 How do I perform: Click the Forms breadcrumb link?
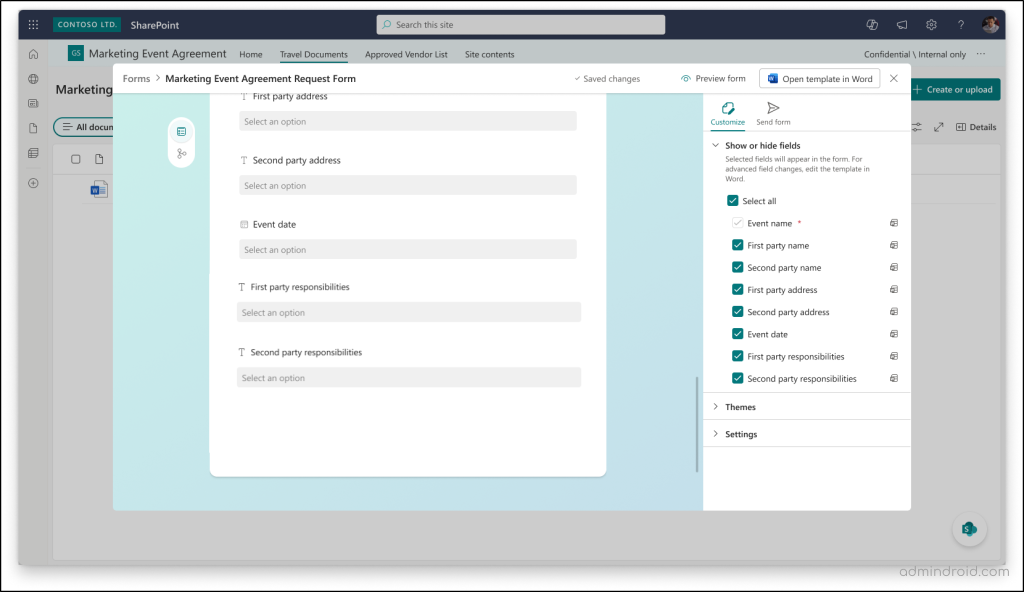click(x=135, y=77)
